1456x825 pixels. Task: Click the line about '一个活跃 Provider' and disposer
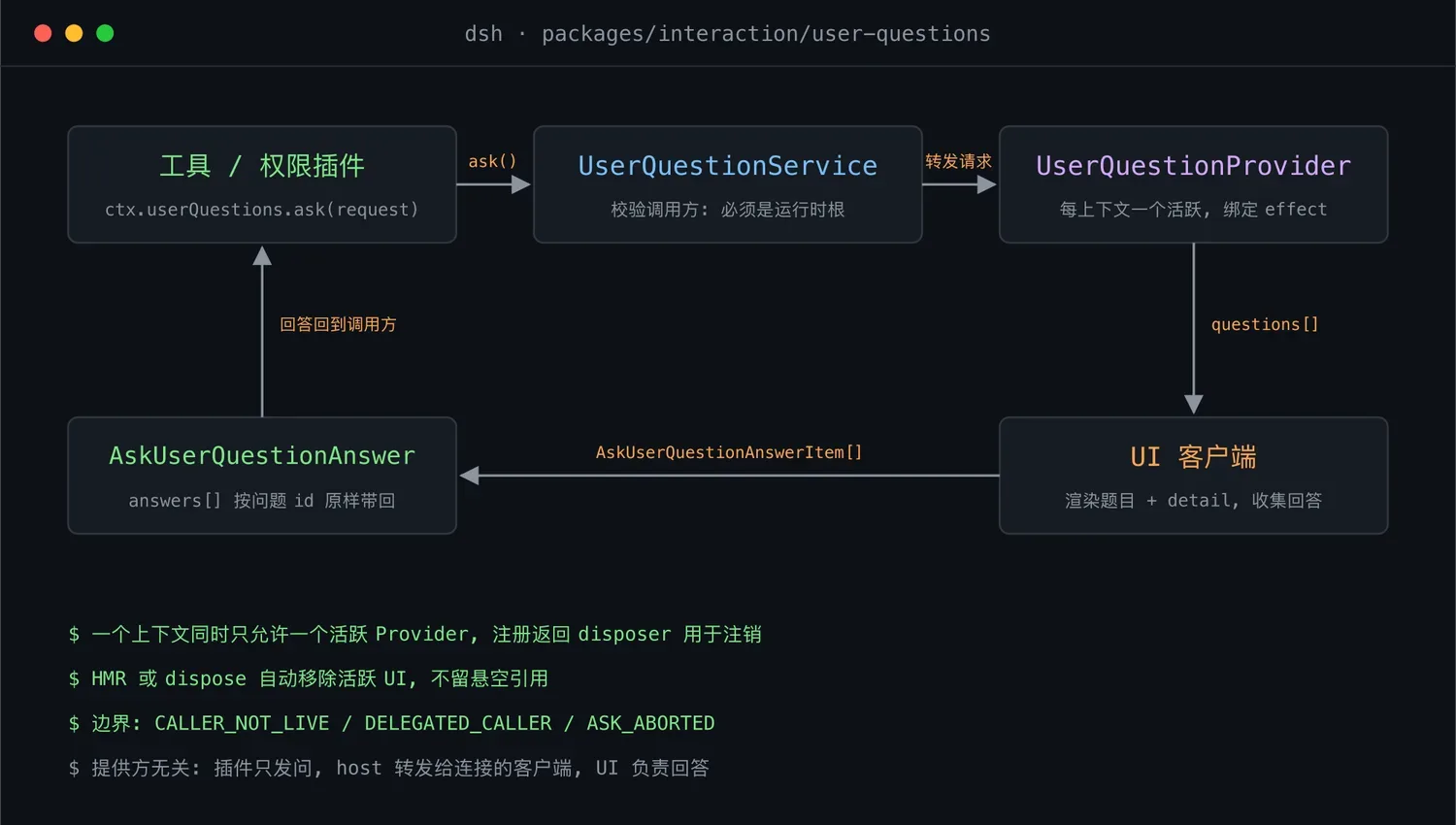tap(415, 635)
